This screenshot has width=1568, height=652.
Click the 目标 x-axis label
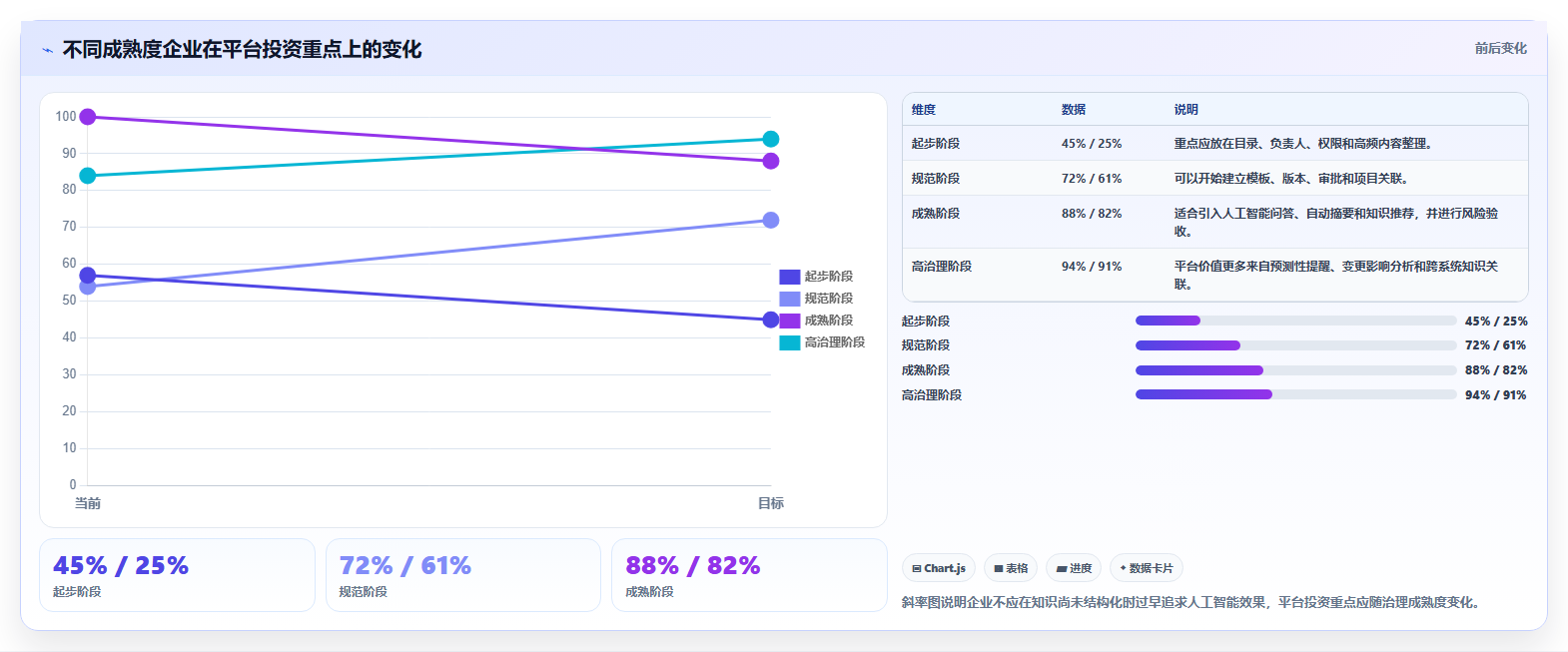click(771, 503)
